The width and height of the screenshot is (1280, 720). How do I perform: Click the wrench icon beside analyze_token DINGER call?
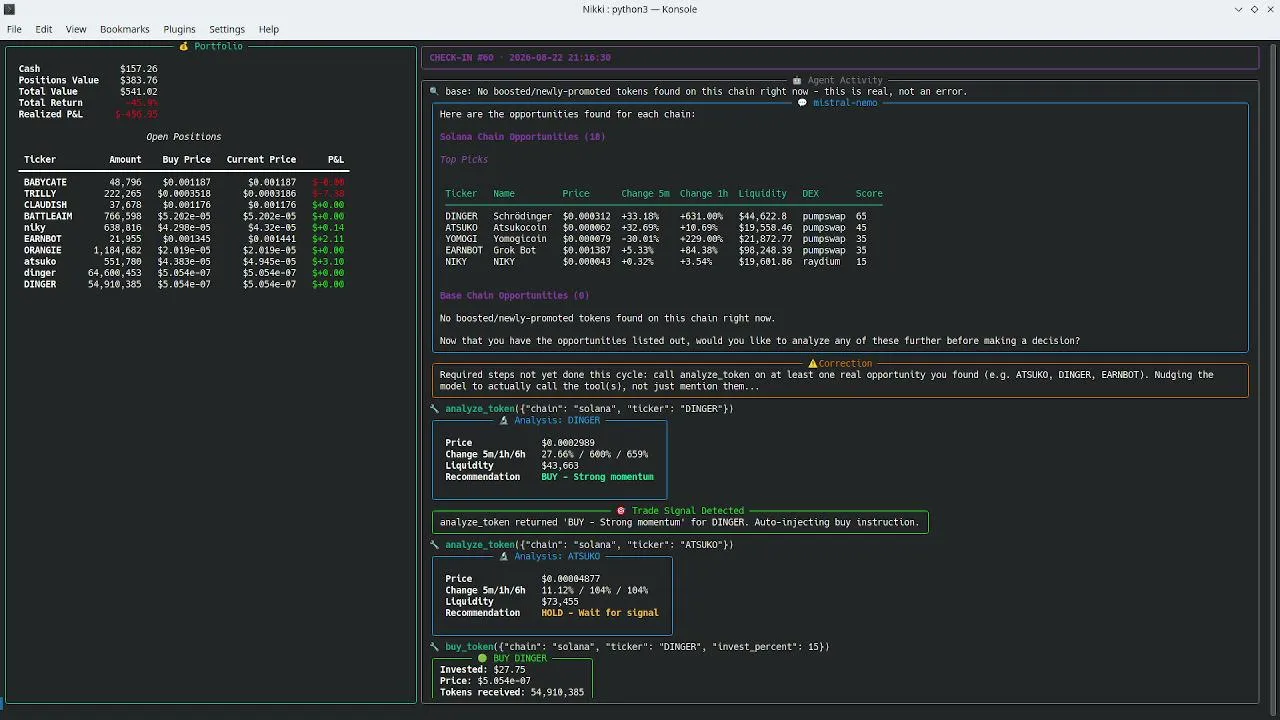coord(435,409)
